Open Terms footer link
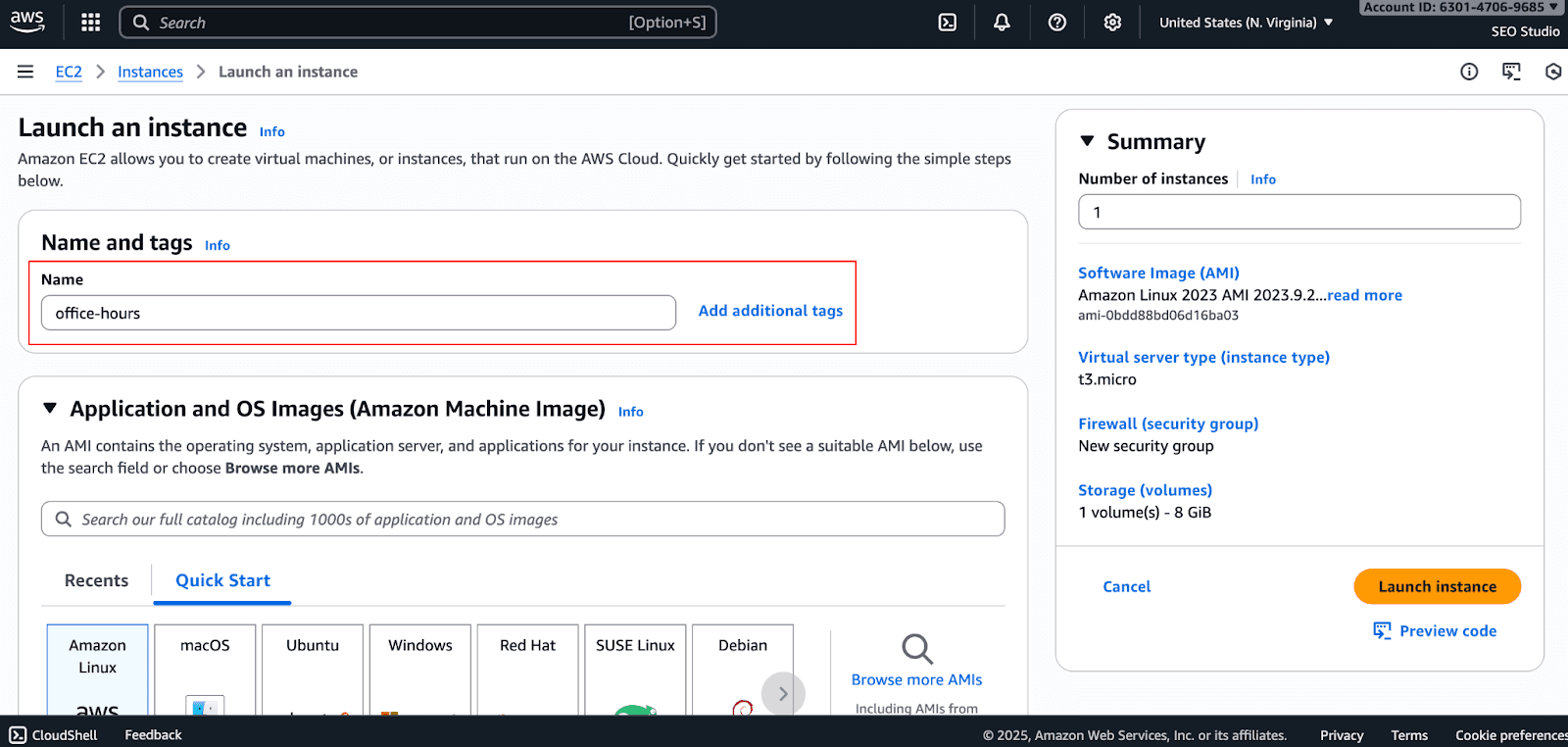Image resolution: width=1568 pixels, height=747 pixels. (x=1409, y=735)
